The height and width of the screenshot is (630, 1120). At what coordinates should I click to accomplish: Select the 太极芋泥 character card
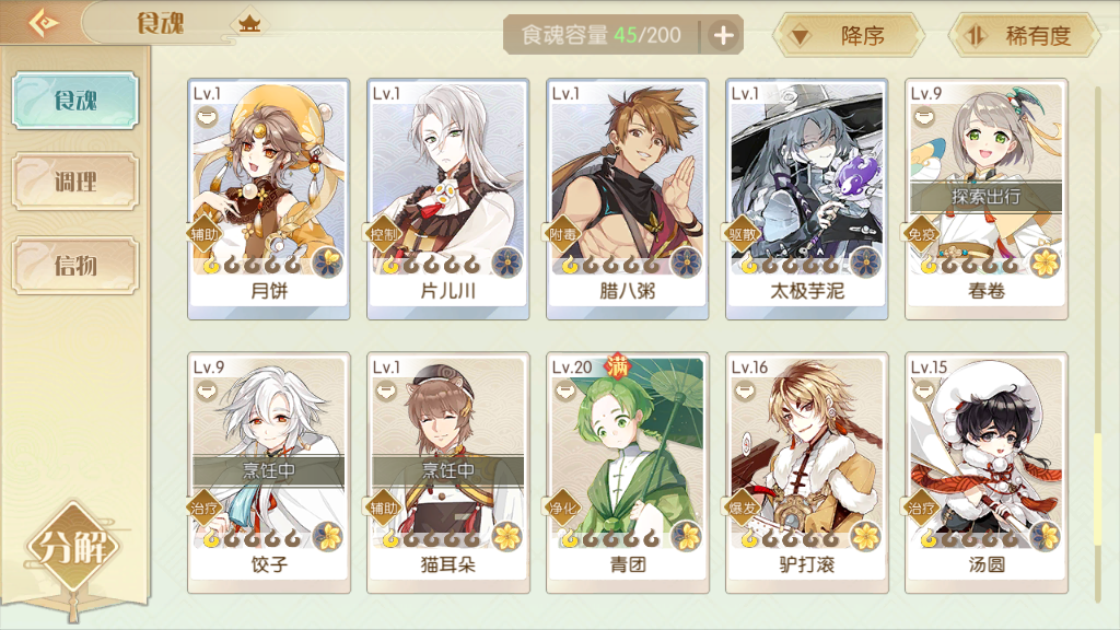pos(807,199)
